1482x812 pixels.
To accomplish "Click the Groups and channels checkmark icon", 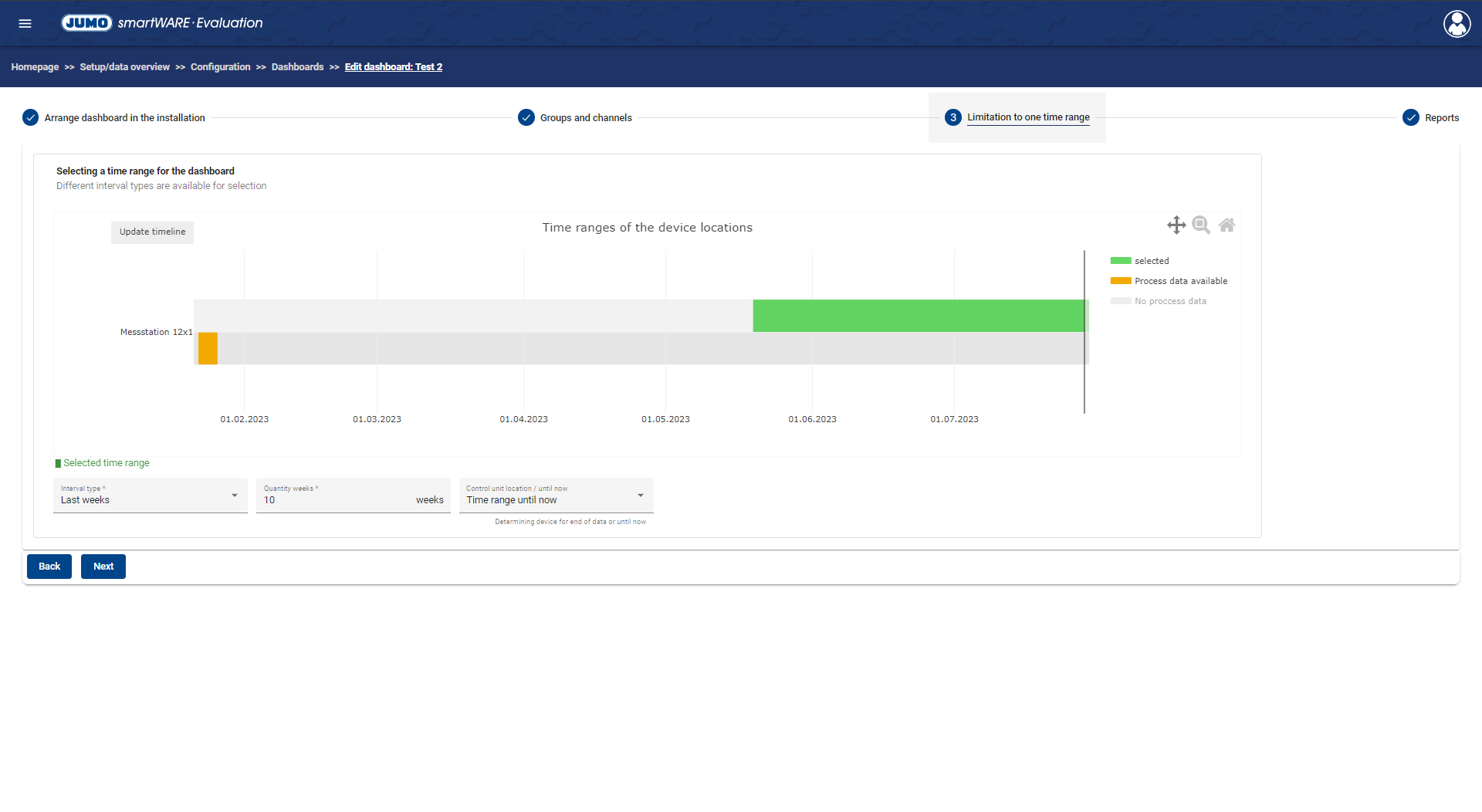I will pos(526,117).
